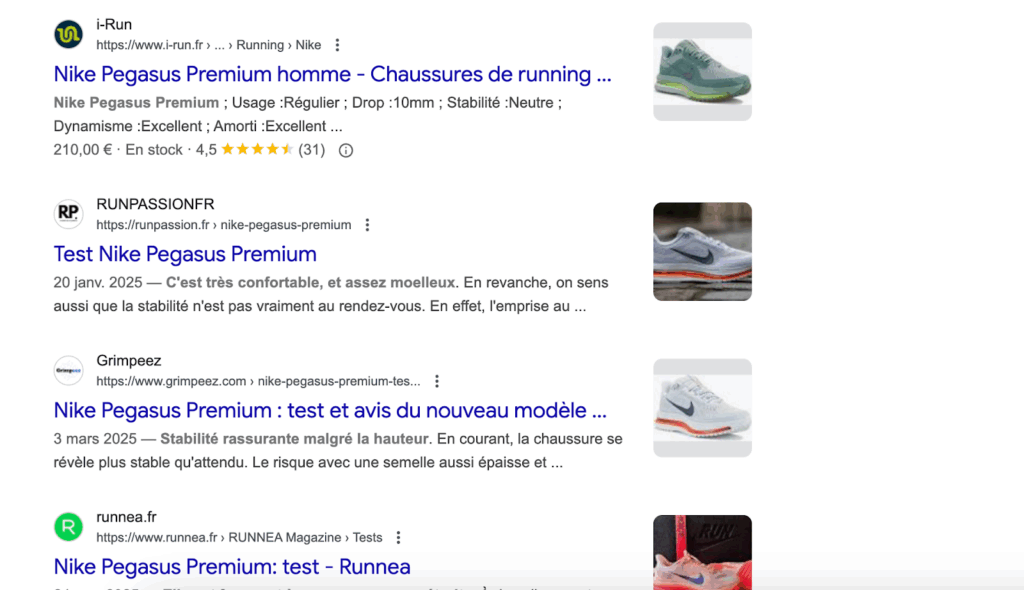Viewport: 1024px width, 590px height.
Task: Click the RUNPASSIONFR grey shoe thumbnail
Action: click(x=702, y=251)
